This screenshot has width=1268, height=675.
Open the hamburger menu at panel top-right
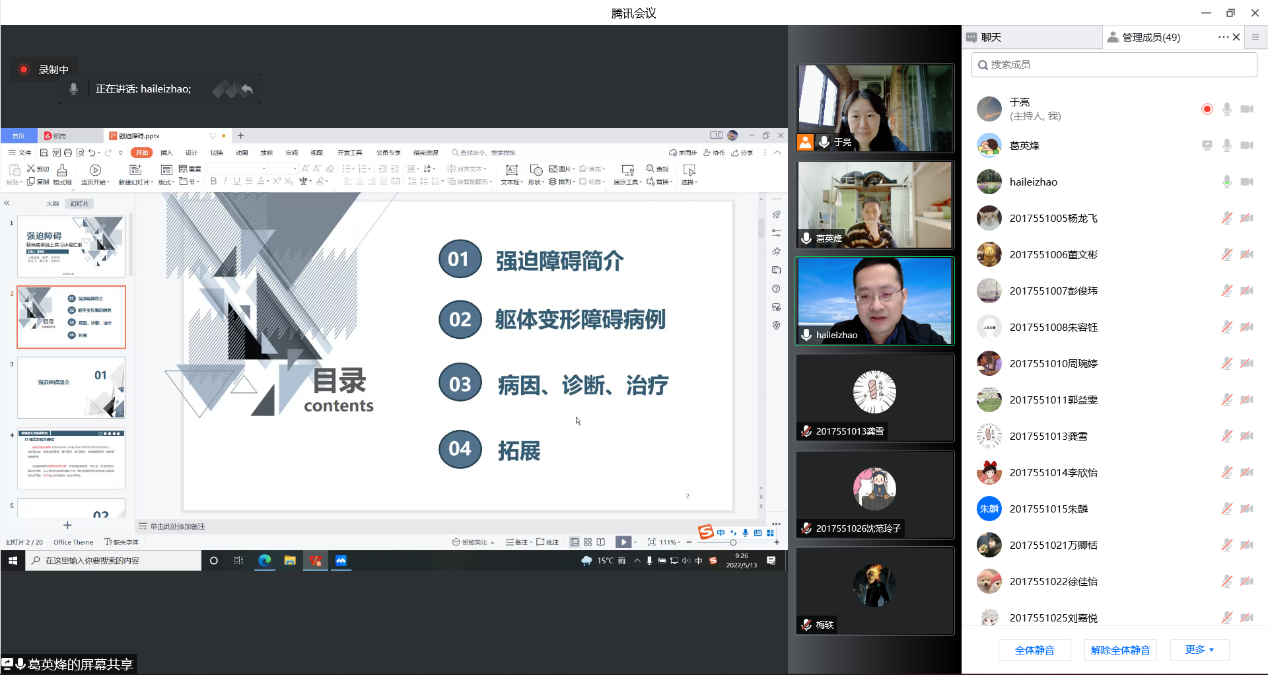click(1256, 37)
